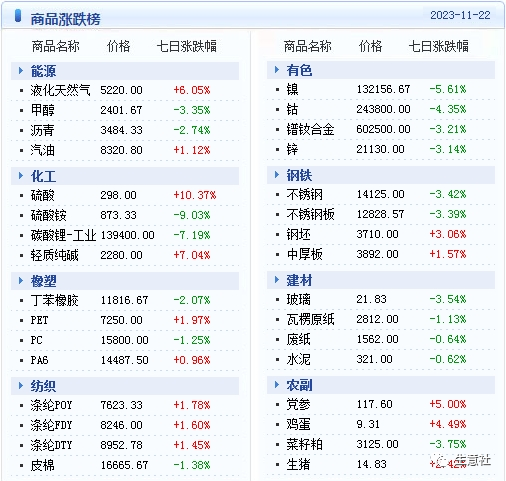506x481 pixels.
Task: Open the 锌 commodity
Action: tap(292, 149)
